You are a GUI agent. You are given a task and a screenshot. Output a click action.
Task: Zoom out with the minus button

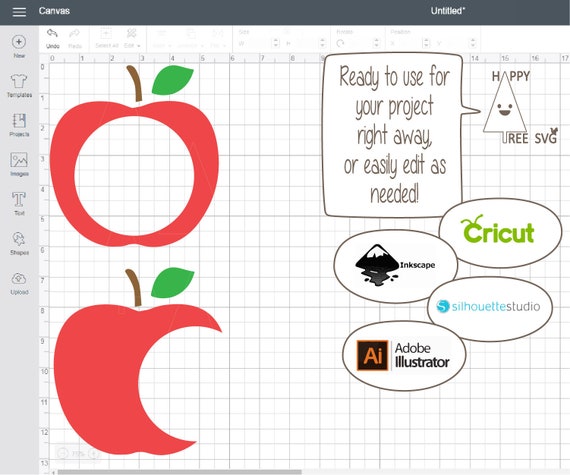[x=63, y=454]
